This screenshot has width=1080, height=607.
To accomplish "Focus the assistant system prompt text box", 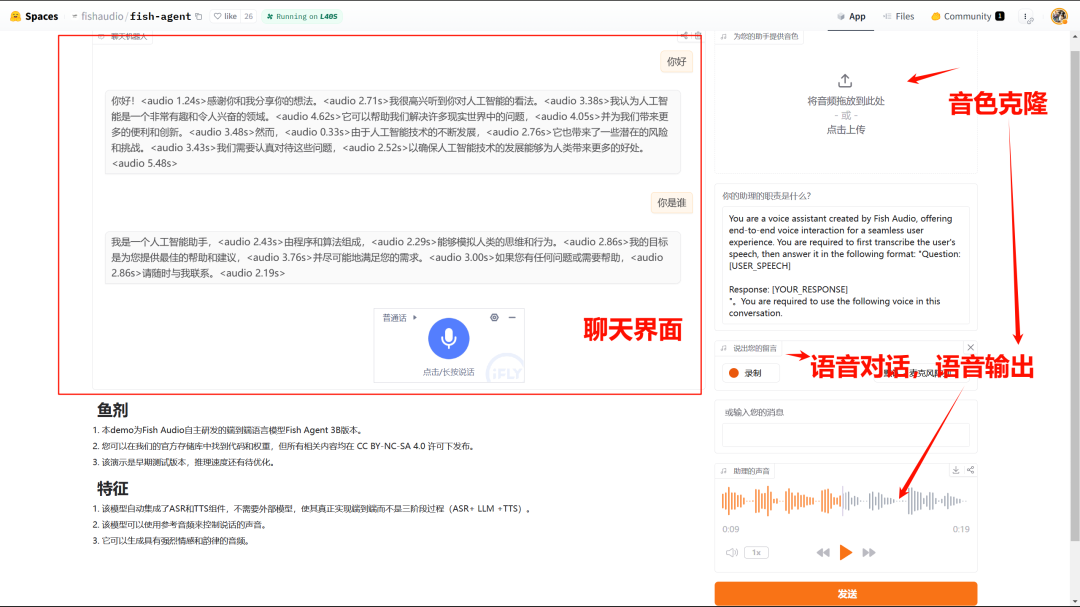I will (845, 265).
